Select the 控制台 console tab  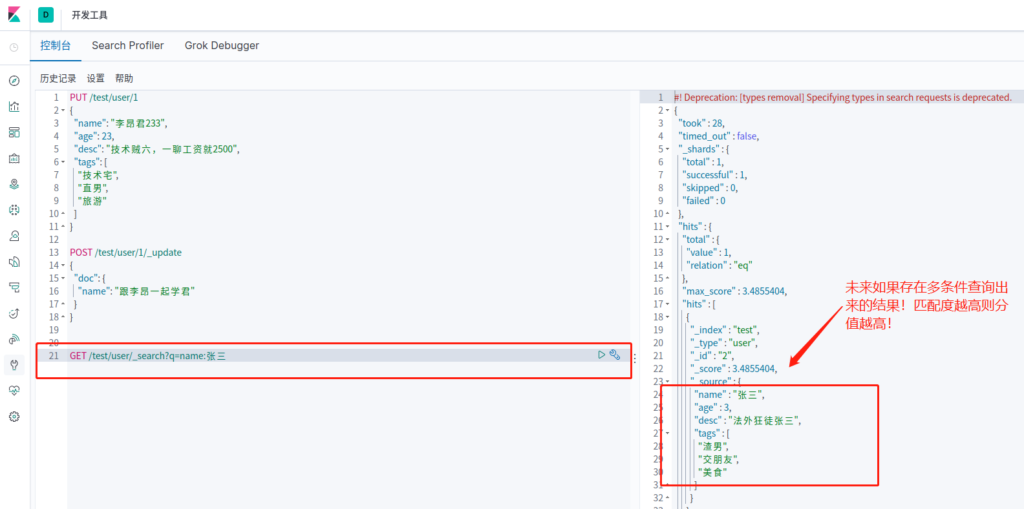56,46
